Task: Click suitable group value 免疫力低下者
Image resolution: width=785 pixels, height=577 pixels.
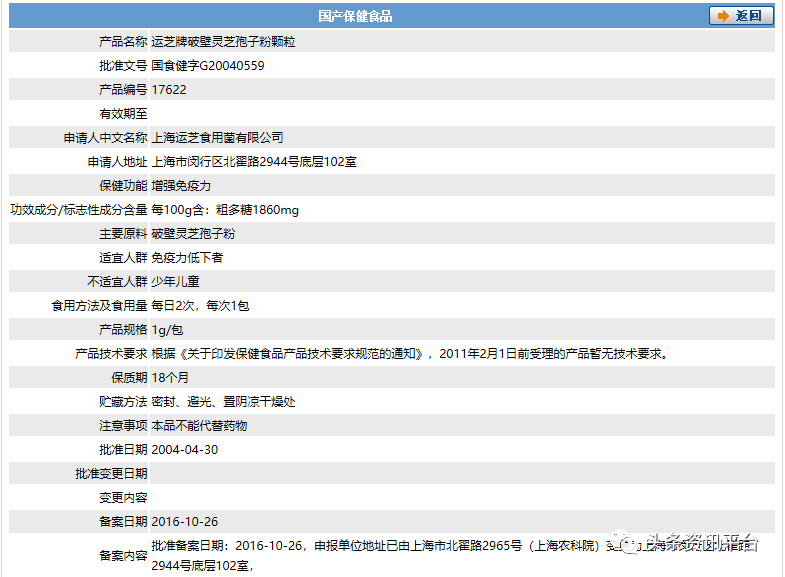Action: (x=187, y=258)
